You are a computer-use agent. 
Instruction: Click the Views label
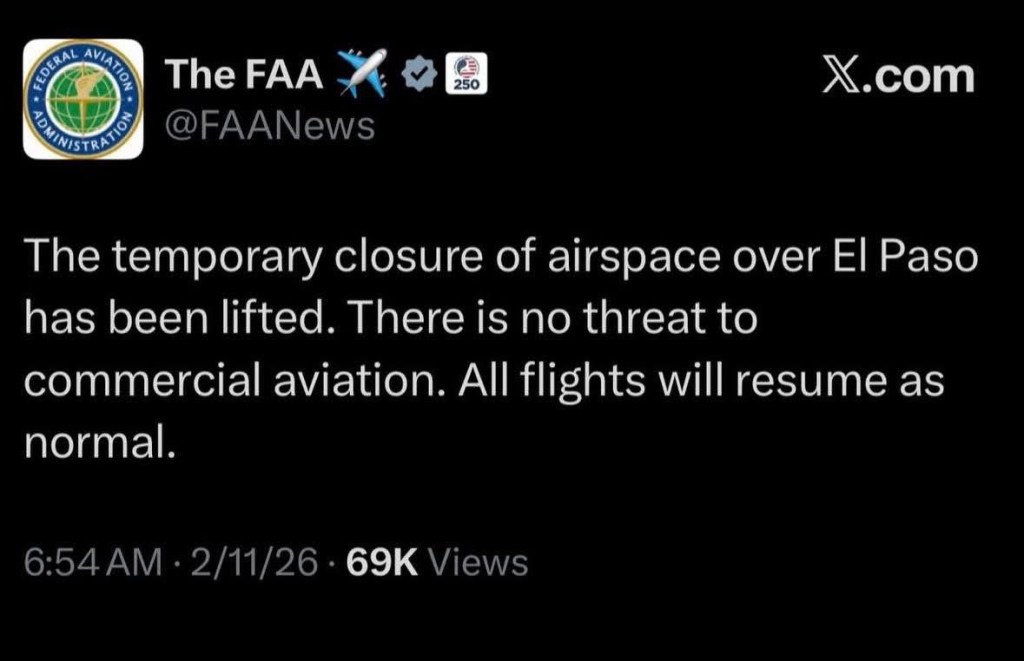[477, 563]
